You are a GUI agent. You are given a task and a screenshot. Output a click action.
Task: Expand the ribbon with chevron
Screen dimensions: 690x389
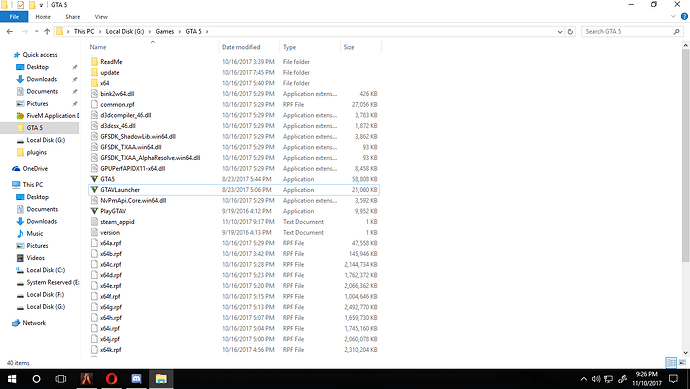673,17
